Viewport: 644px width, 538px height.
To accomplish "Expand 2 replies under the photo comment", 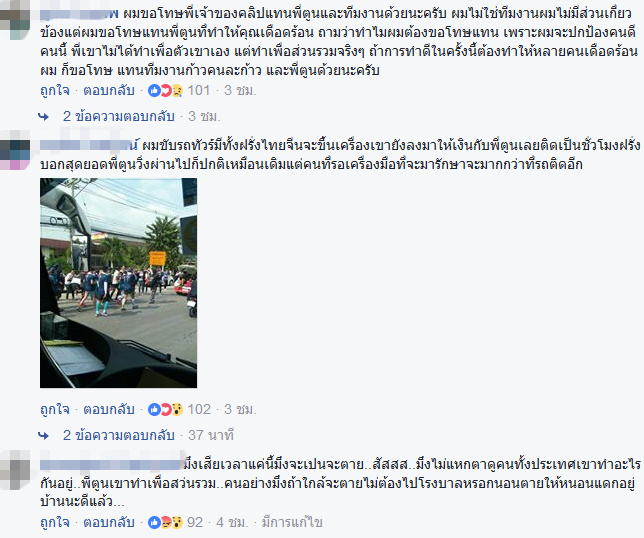I will tap(119, 435).
